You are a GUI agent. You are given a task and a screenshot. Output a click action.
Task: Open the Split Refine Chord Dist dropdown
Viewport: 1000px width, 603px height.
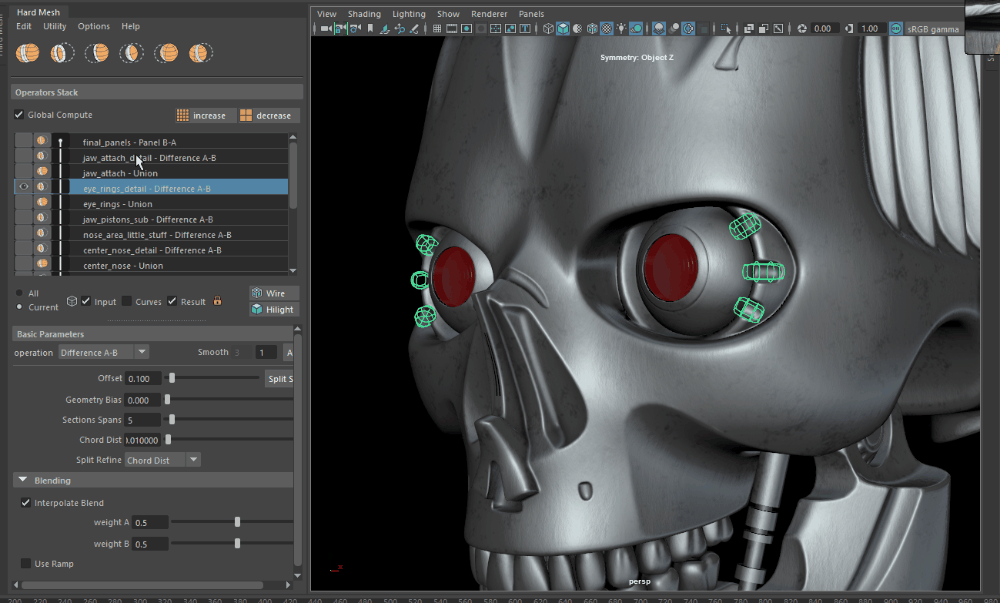tap(163, 460)
